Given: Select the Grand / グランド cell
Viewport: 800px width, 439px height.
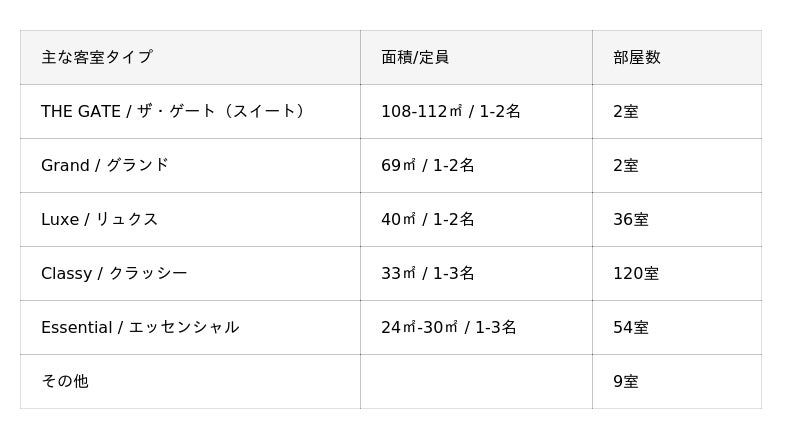Looking at the screenshot, I should [x=105, y=166].
